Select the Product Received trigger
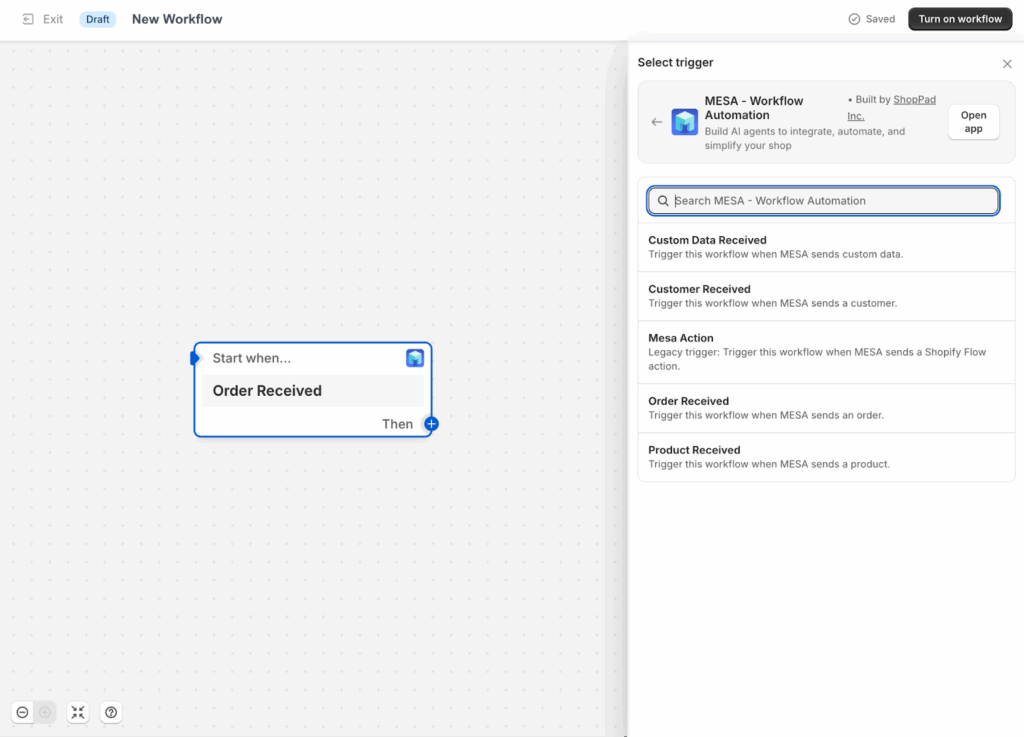 [x=826, y=457]
